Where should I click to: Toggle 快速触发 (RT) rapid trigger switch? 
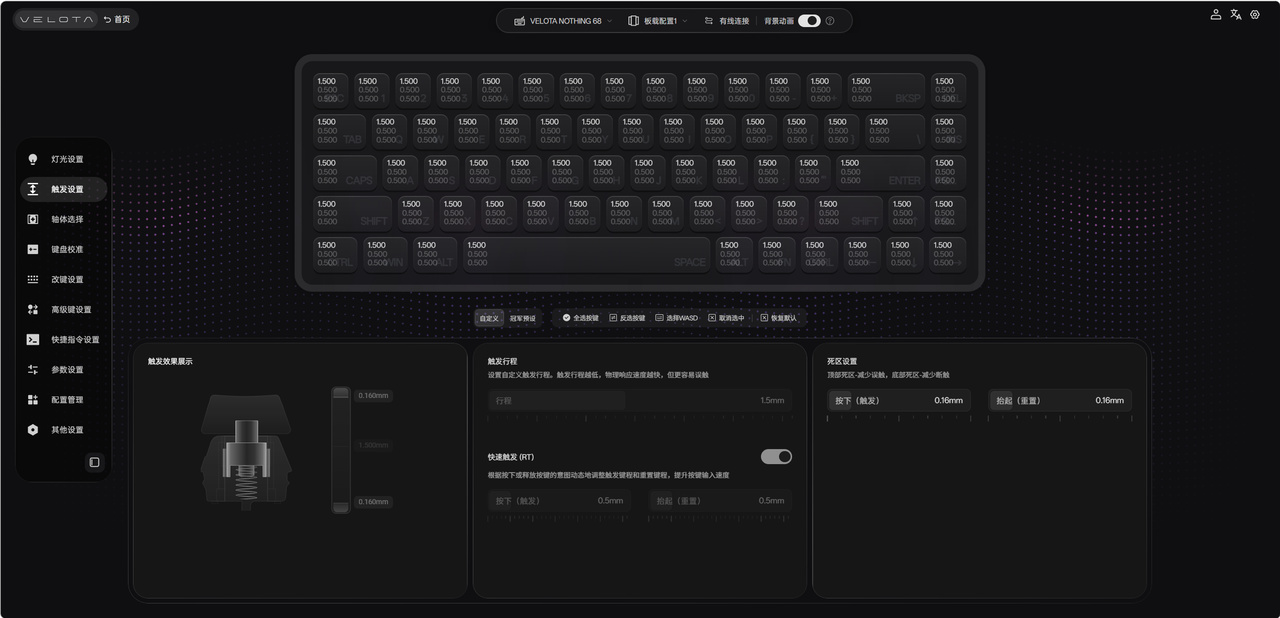(x=776, y=456)
